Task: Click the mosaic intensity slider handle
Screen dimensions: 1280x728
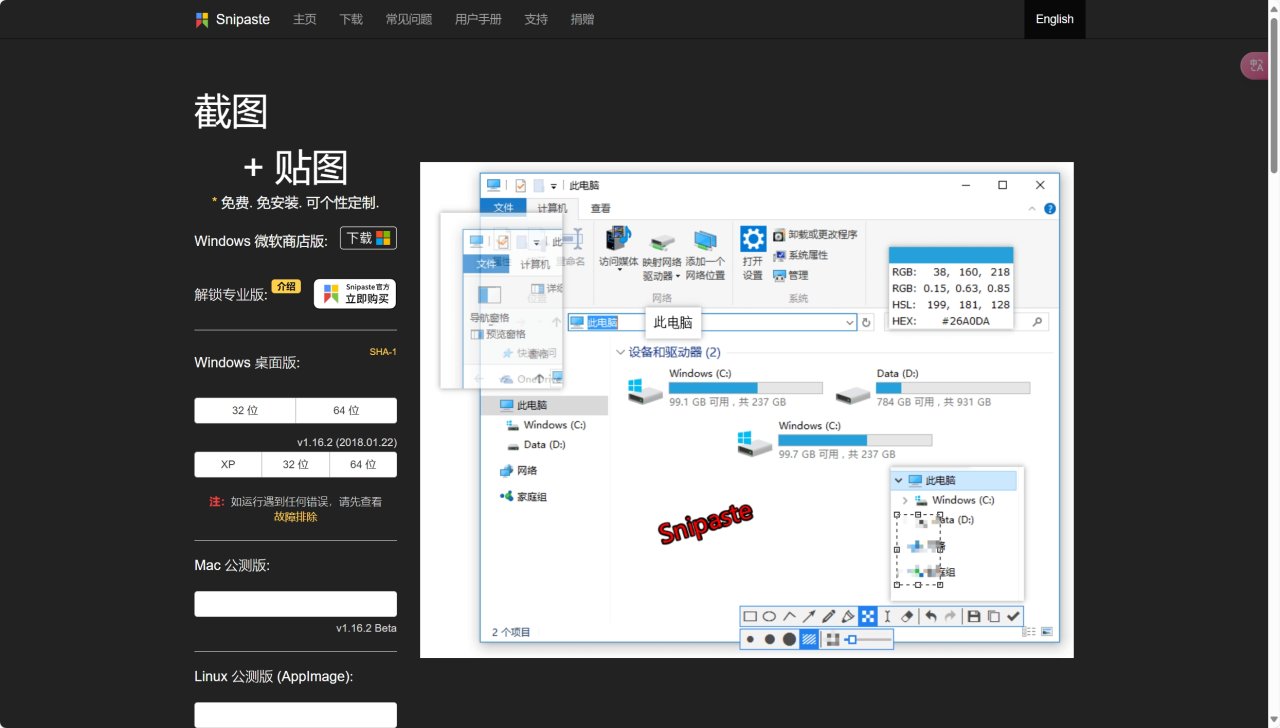Action: tap(851, 639)
